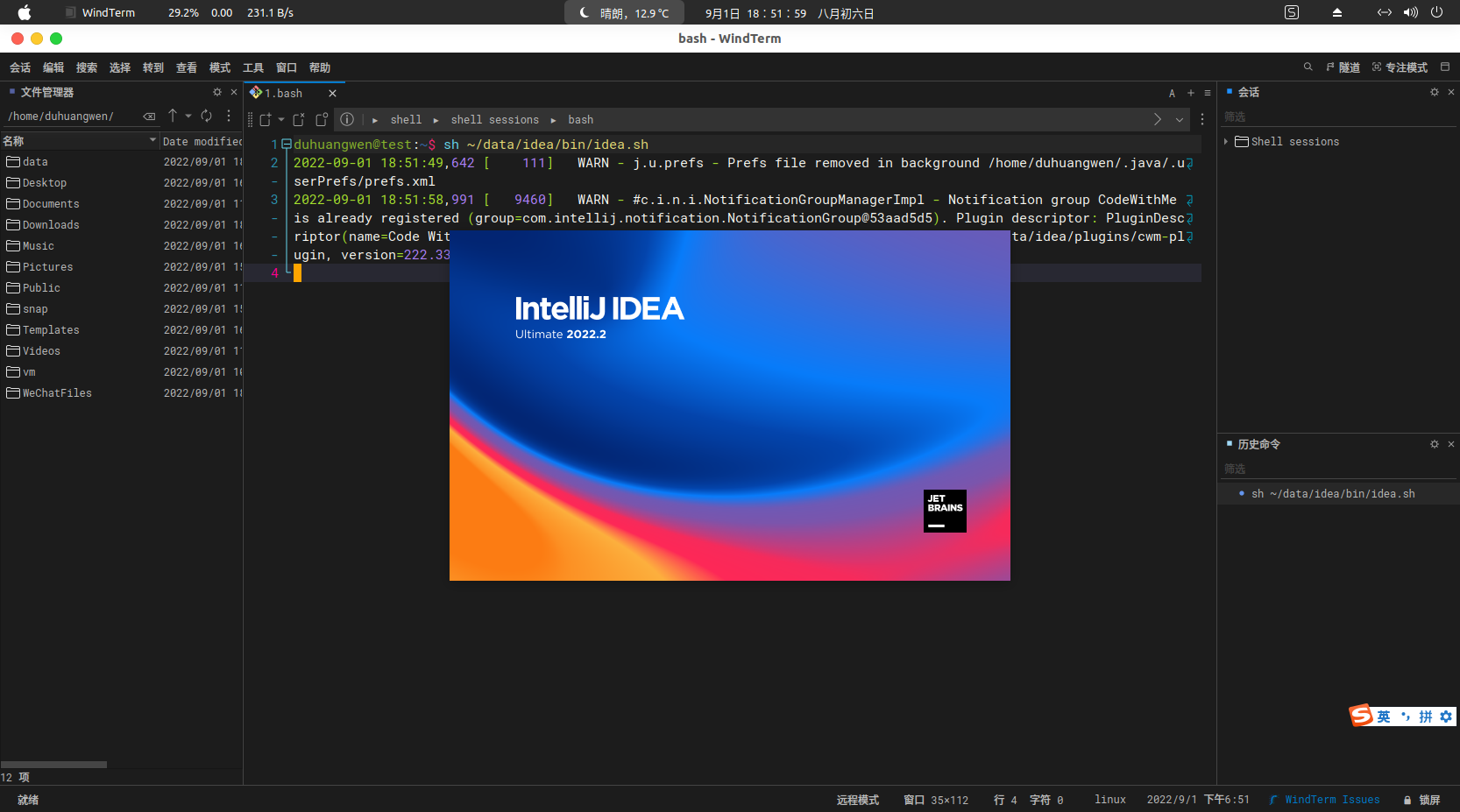The image size is (1460, 812).
Task: Open the tab list hamburger menu
Action: pos(1208,93)
